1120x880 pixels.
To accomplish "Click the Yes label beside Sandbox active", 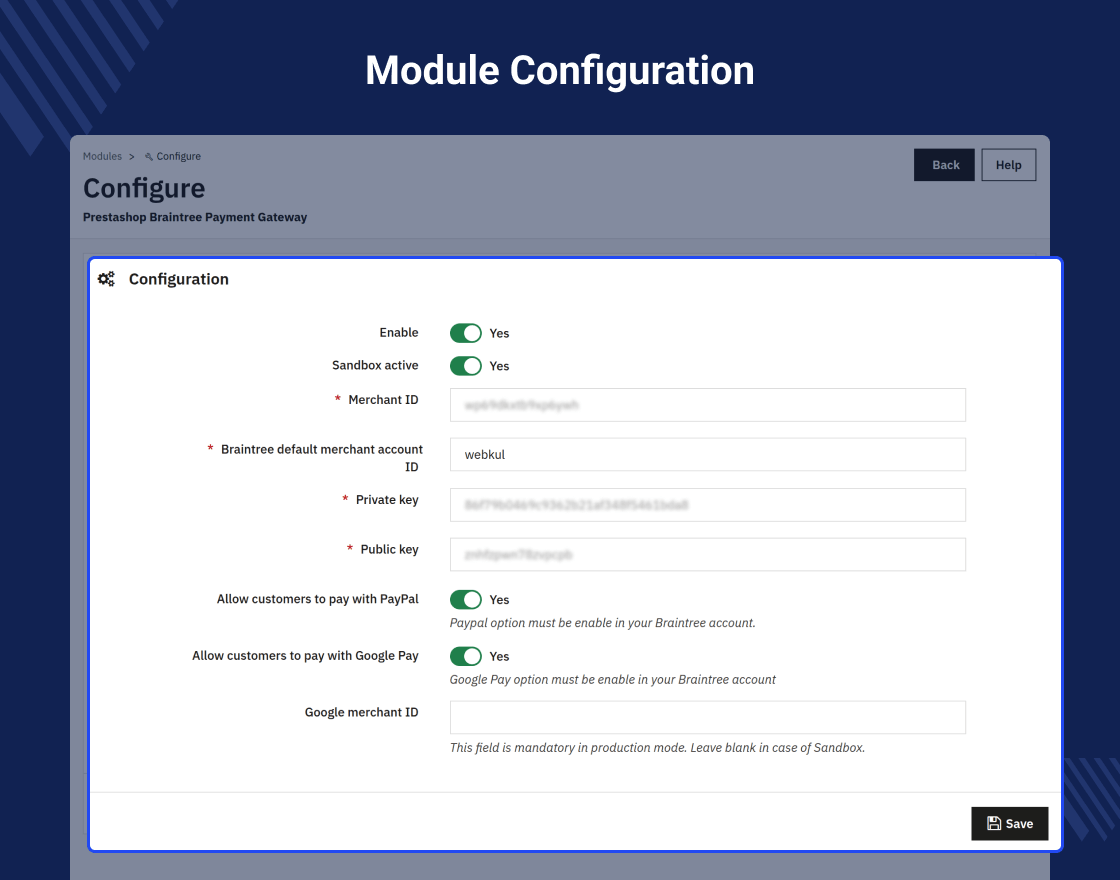I will (499, 366).
